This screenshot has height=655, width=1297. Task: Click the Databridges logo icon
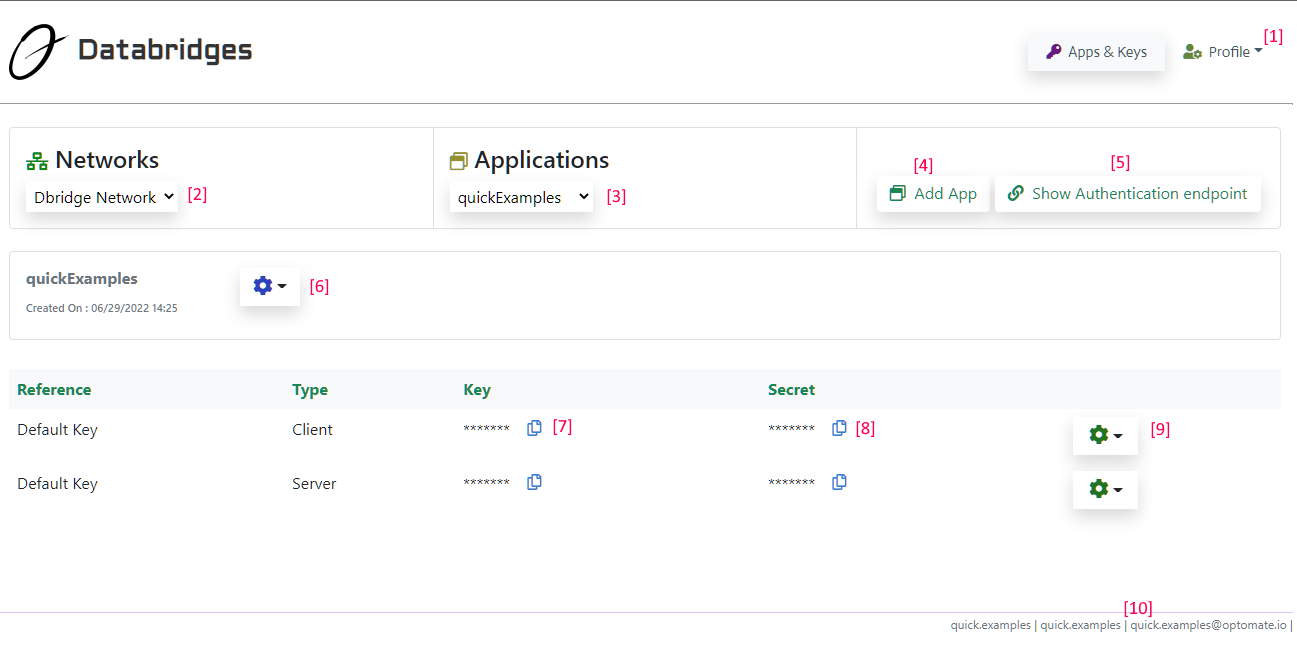click(x=38, y=52)
